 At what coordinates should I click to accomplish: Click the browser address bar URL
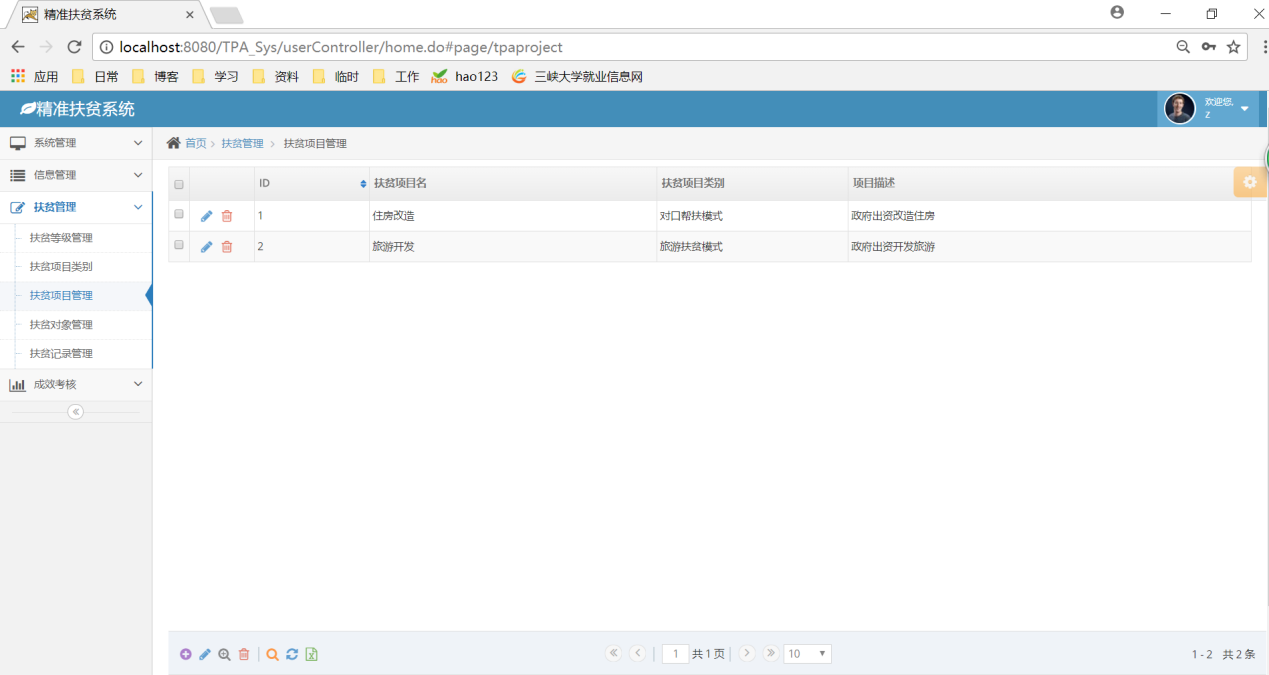pyautogui.click(x=341, y=47)
